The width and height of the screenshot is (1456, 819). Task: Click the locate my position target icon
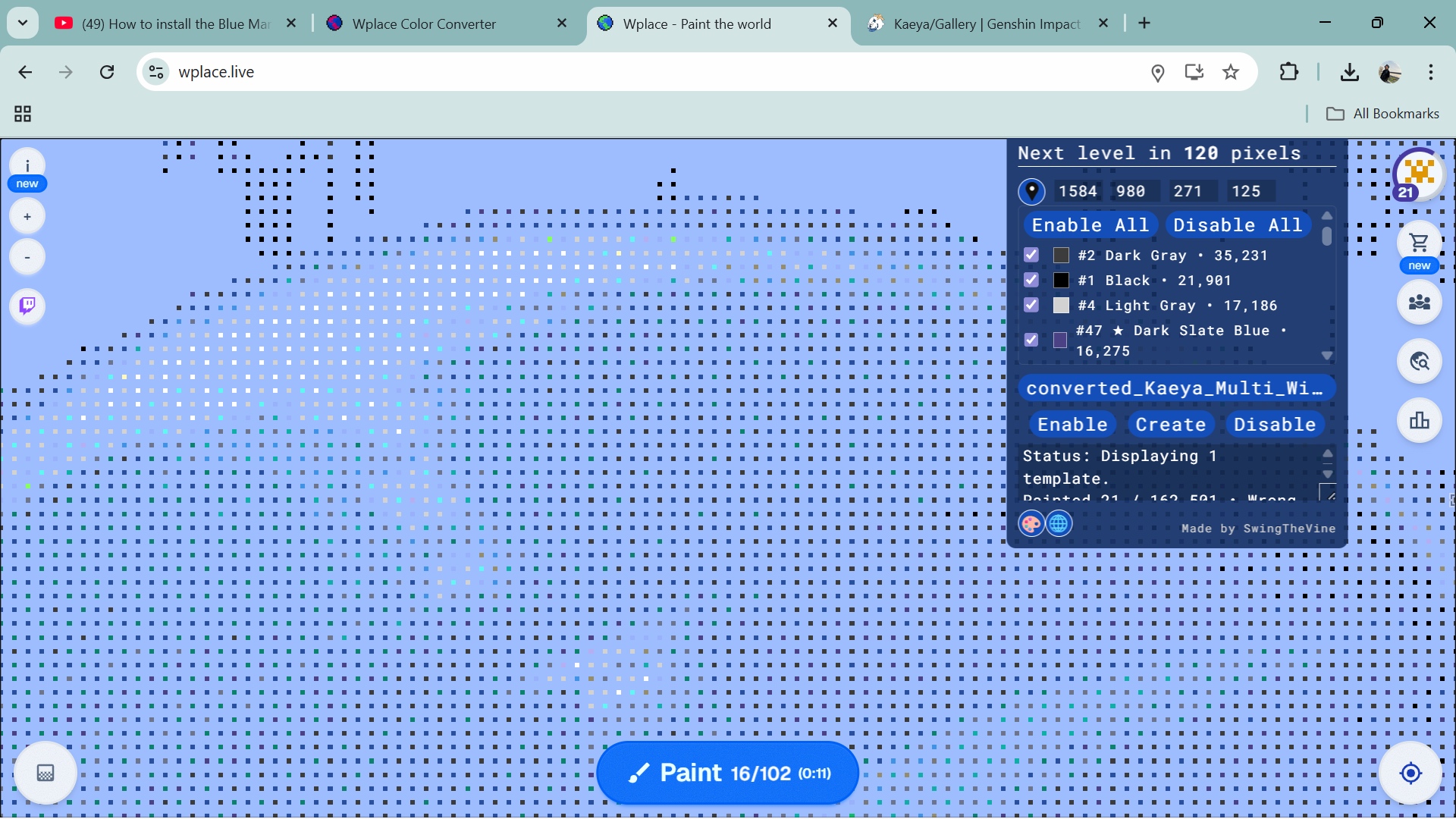point(1410,773)
